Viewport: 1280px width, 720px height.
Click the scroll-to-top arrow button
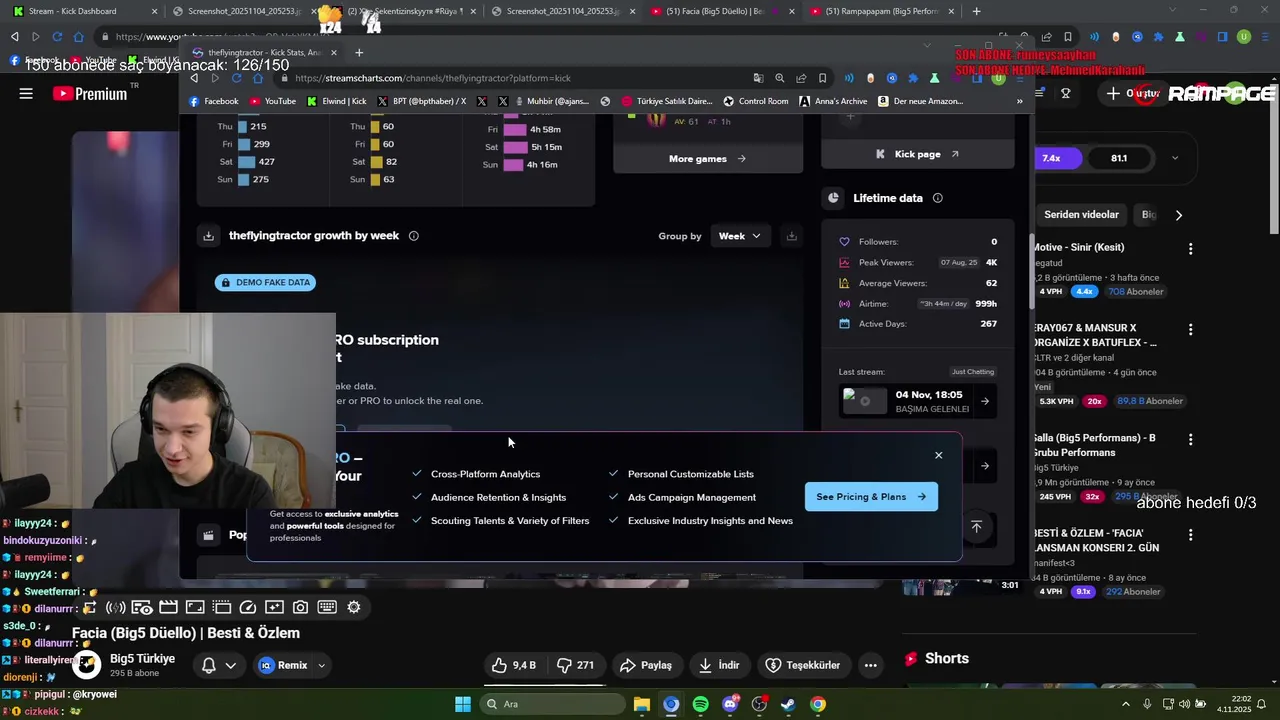pos(976,526)
